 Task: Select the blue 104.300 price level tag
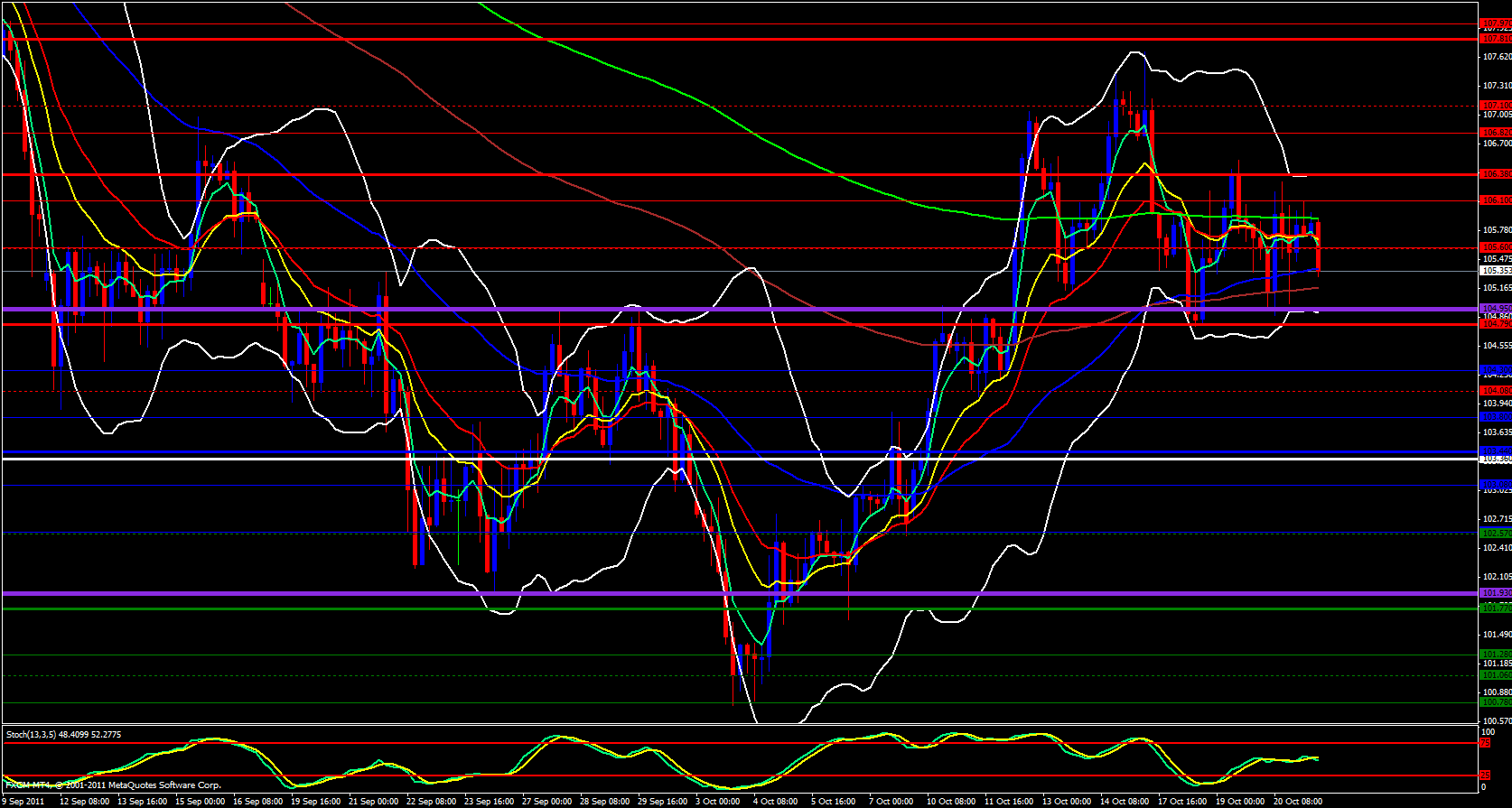click(x=1496, y=370)
